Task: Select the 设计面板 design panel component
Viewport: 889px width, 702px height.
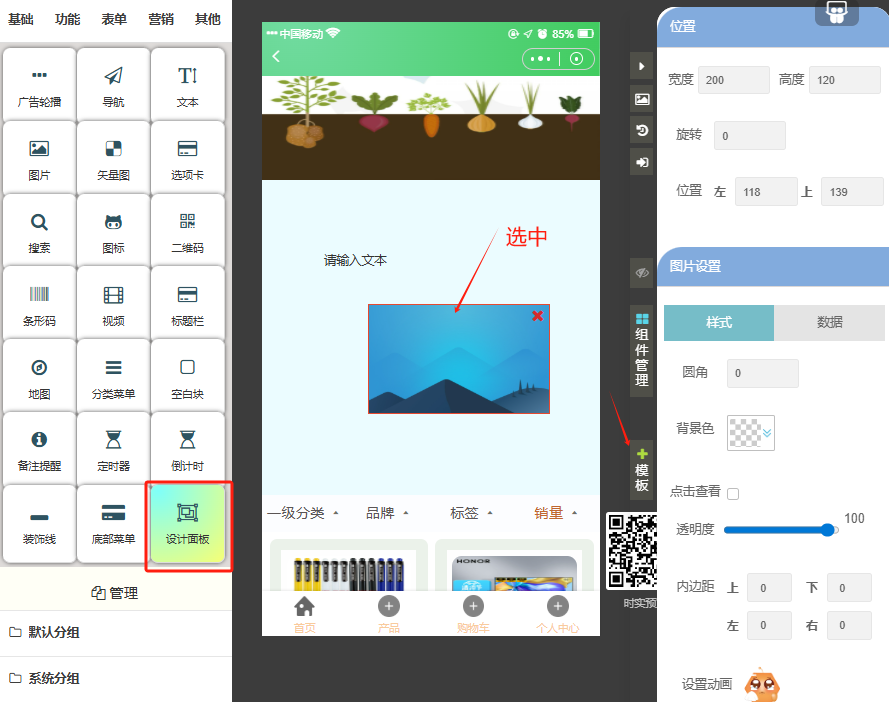Action: click(x=188, y=526)
